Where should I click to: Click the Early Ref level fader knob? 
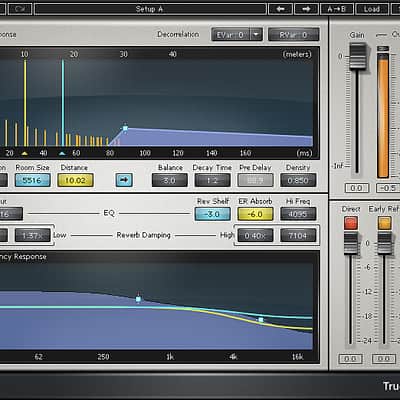[x=384, y=244]
